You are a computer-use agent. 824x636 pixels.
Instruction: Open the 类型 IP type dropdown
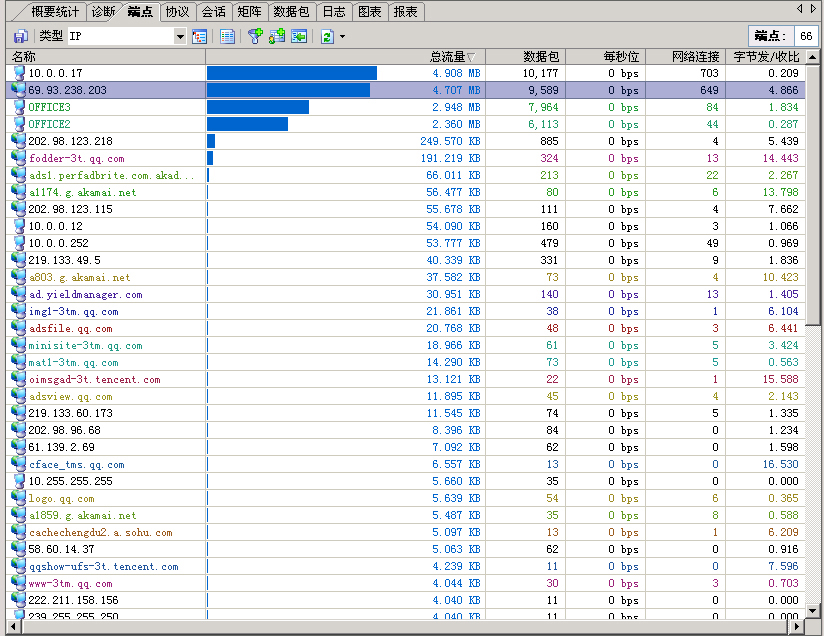[180, 36]
